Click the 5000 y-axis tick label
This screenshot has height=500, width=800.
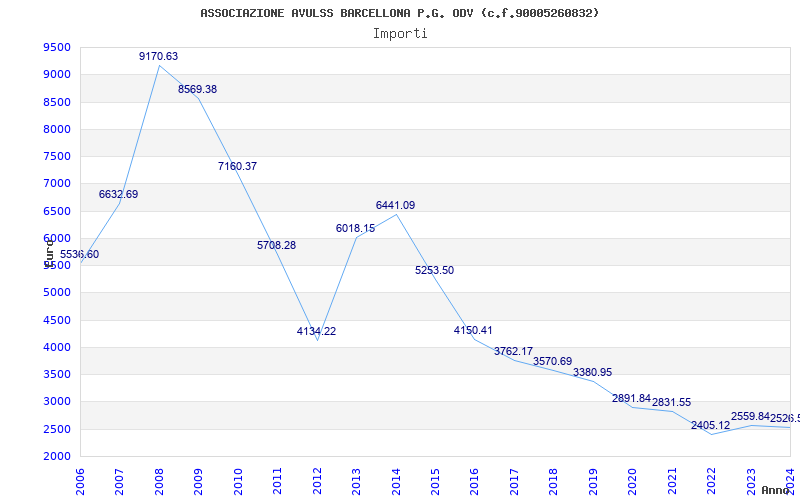click(x=57, y=293)
